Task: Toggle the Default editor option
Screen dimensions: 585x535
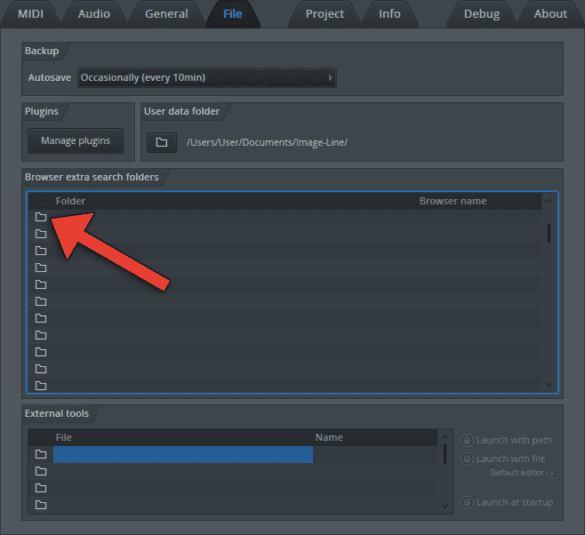Action: click(x=552, y=473)
